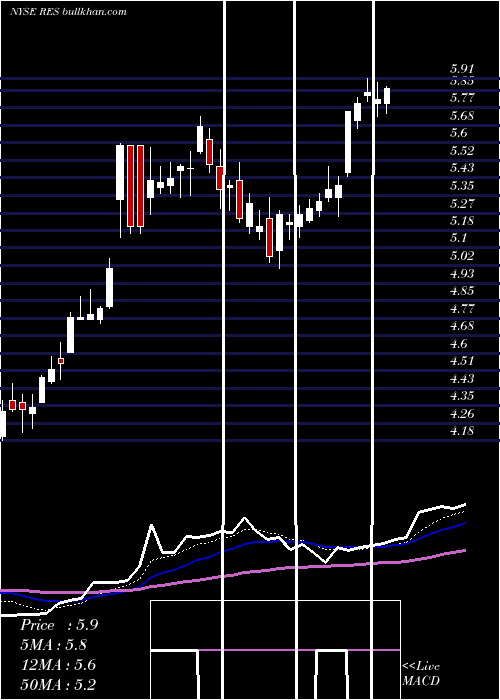Screen dimensions: 500x700
Task: Select the 4.26 price level label
Action: click(x=462, y=414)
